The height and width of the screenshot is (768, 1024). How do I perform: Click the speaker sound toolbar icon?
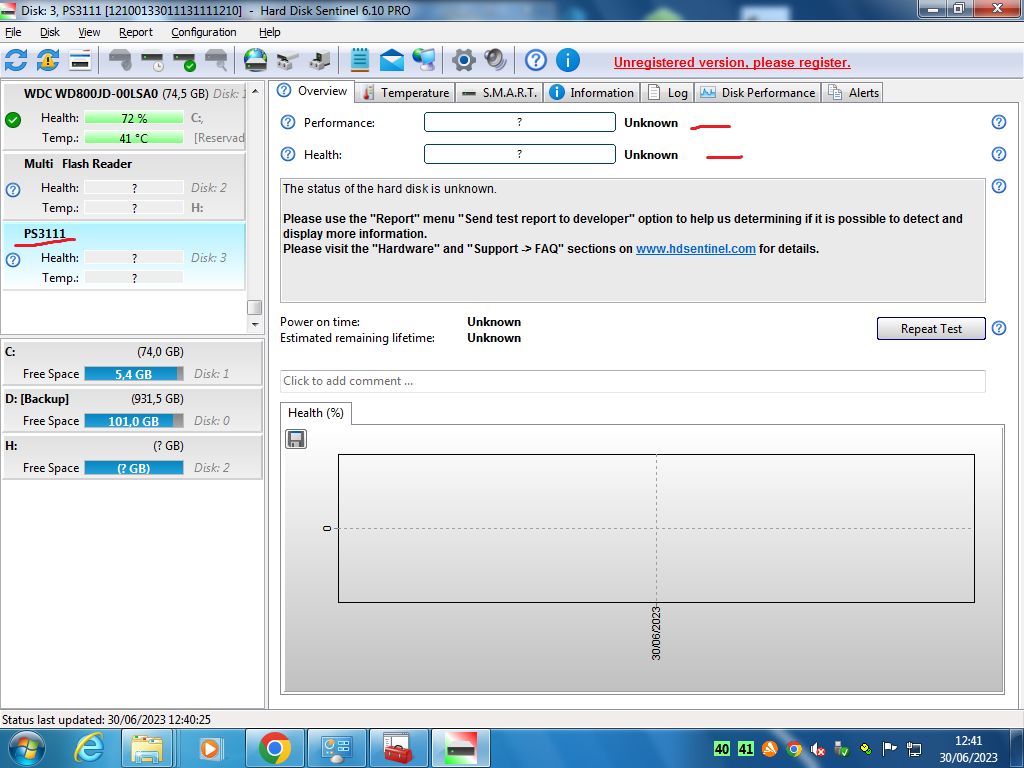click(496, 60)
